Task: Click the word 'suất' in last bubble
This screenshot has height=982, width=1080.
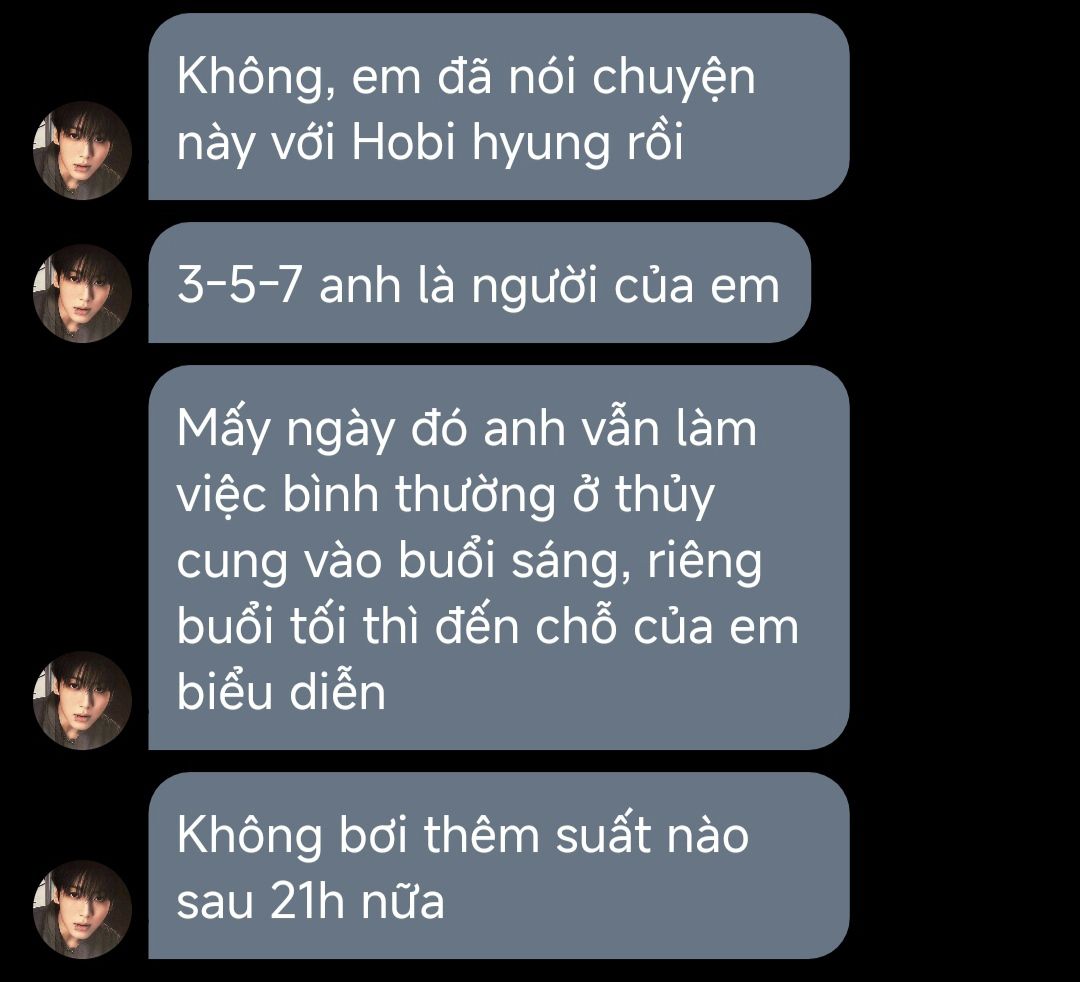Action: (x=603, y=834)
